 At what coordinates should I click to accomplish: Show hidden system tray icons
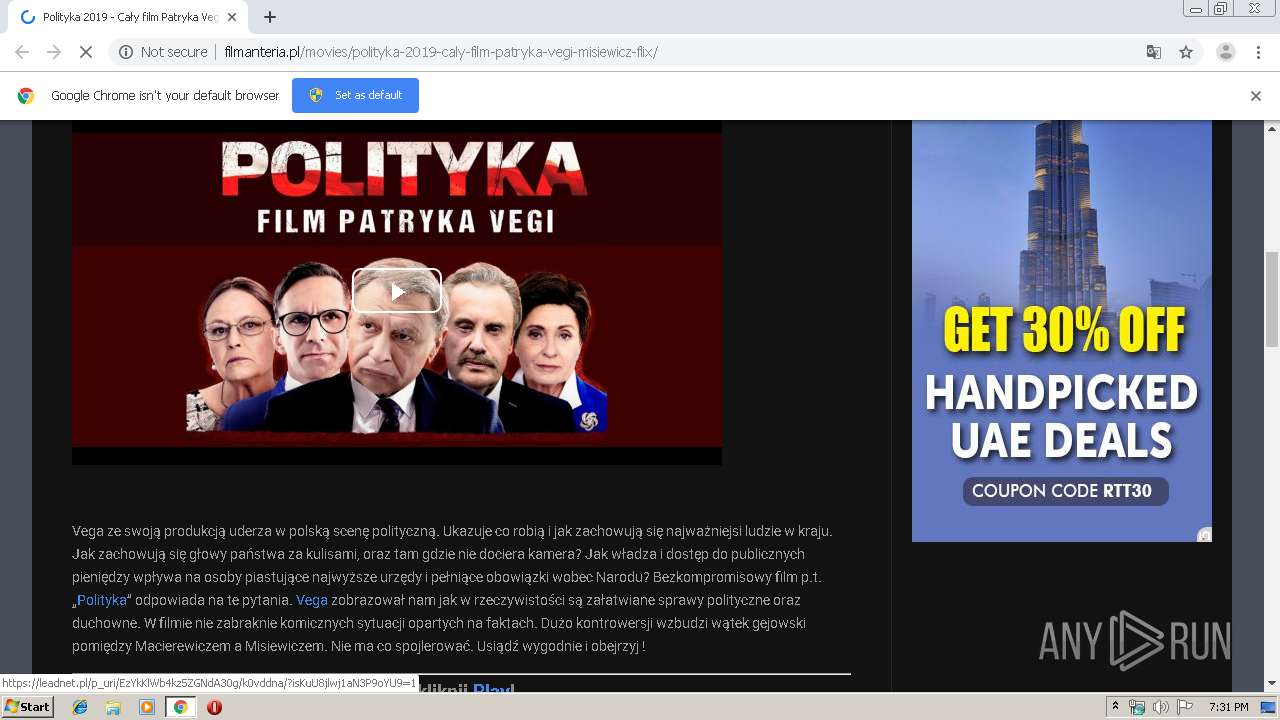[1116, 707]
